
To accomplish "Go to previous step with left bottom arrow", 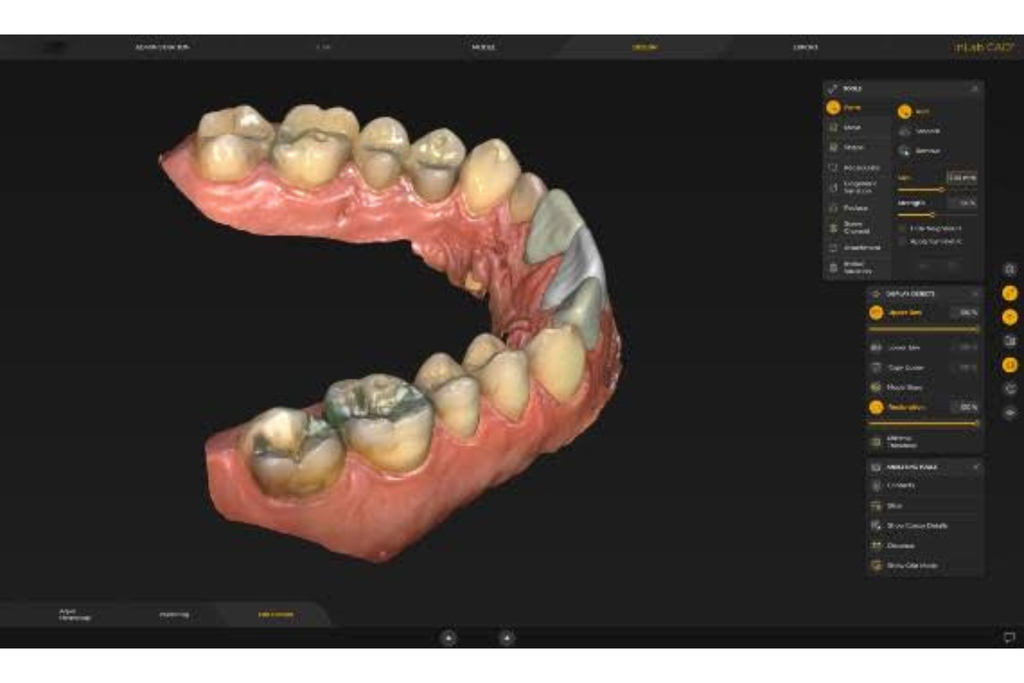I will [449, 637].
